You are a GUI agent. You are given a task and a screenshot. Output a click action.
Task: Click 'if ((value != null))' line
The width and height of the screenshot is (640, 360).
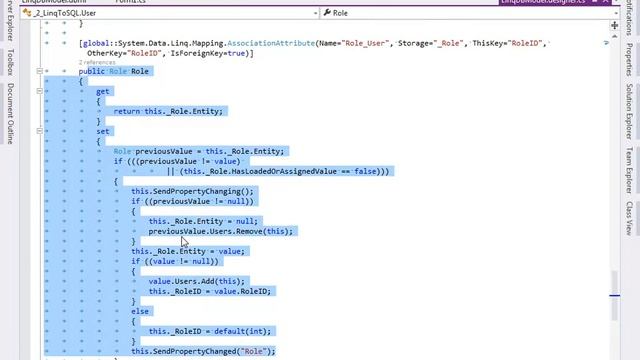point(174,262)
